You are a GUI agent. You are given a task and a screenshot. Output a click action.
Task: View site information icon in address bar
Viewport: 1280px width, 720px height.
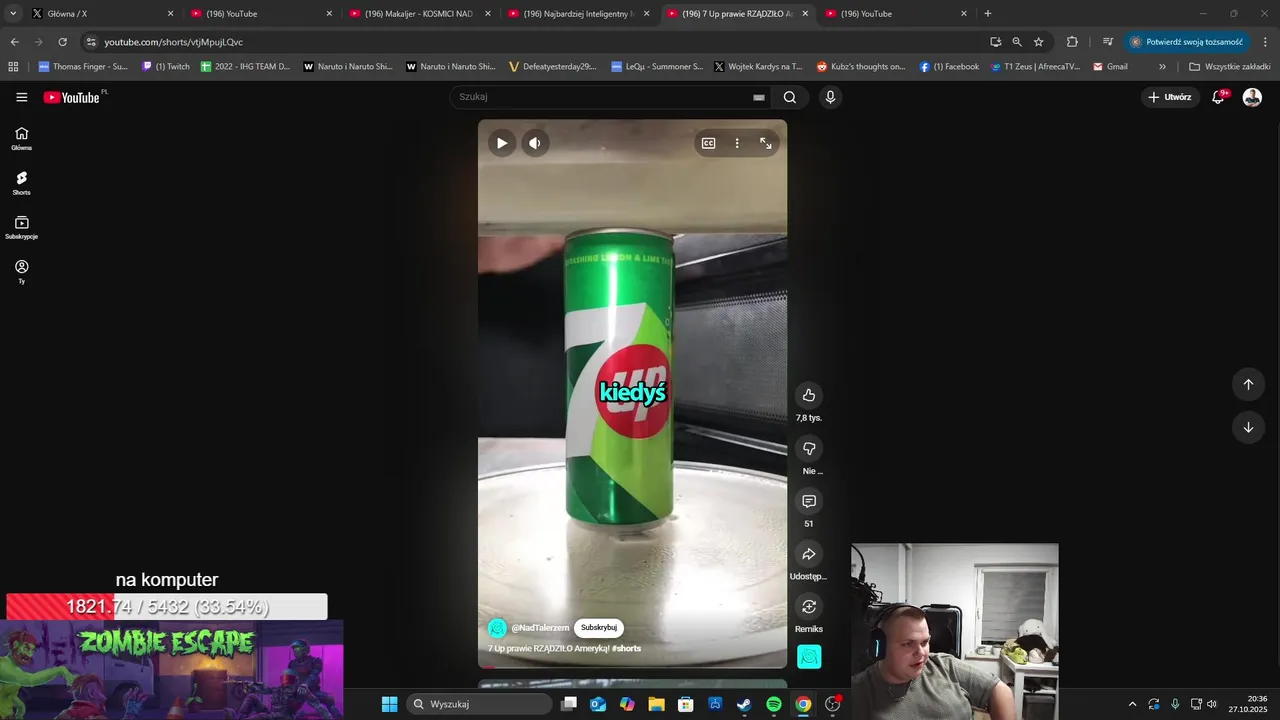(91, 42)
